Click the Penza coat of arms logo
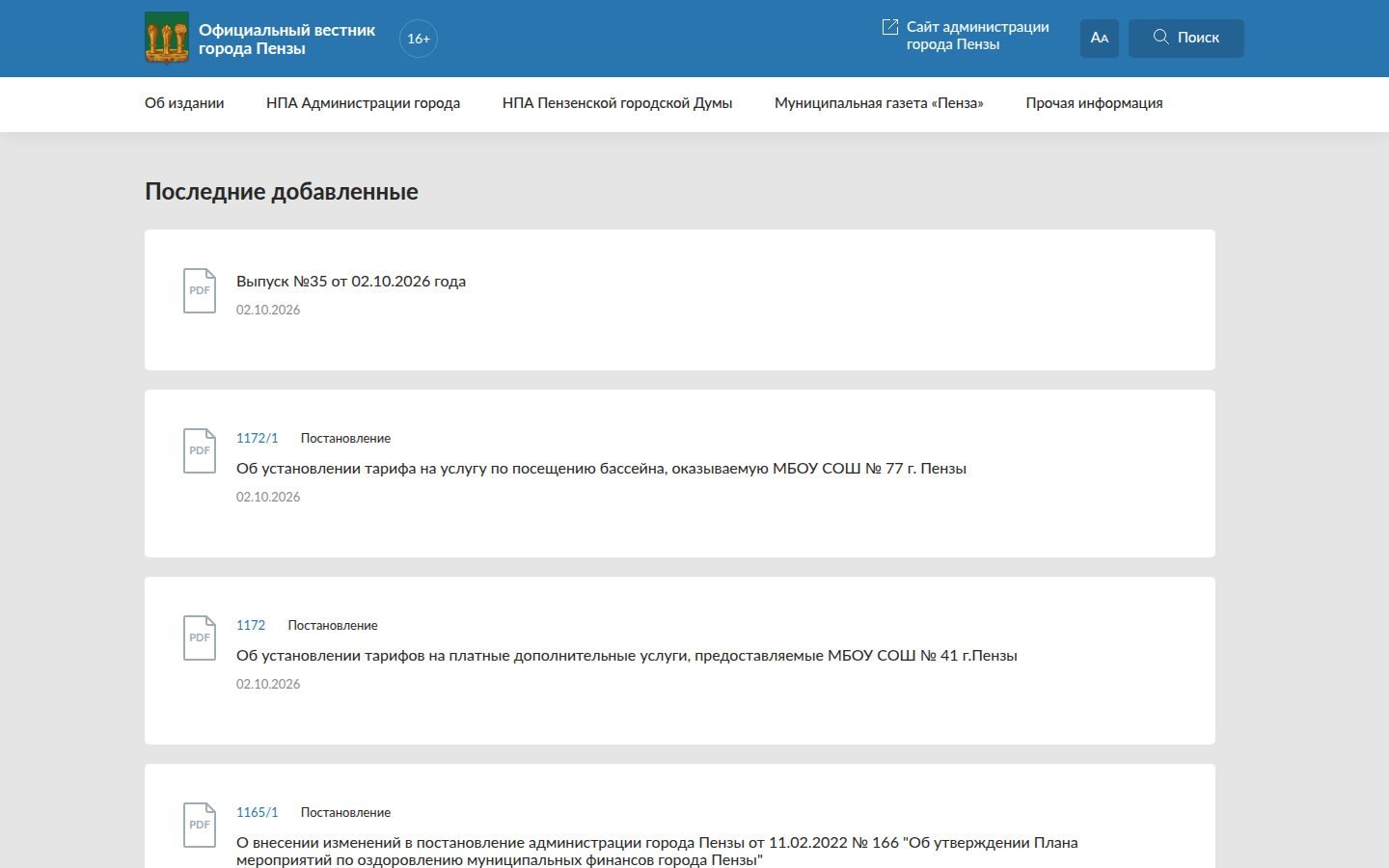The height and width of the screenshot is (868, 1389). pos(166,38)
